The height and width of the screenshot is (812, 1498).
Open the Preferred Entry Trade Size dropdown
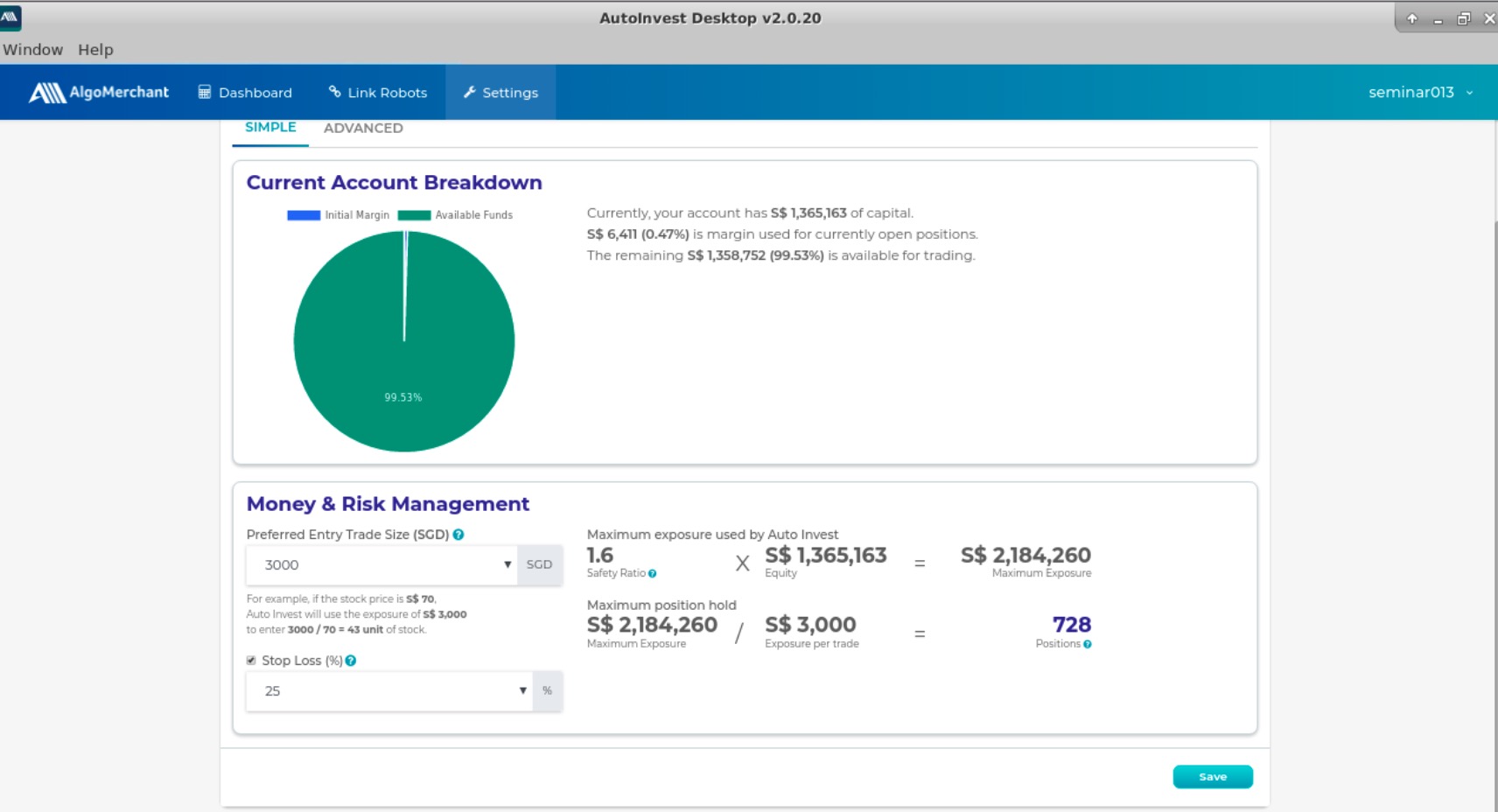(x=381, y=565)
